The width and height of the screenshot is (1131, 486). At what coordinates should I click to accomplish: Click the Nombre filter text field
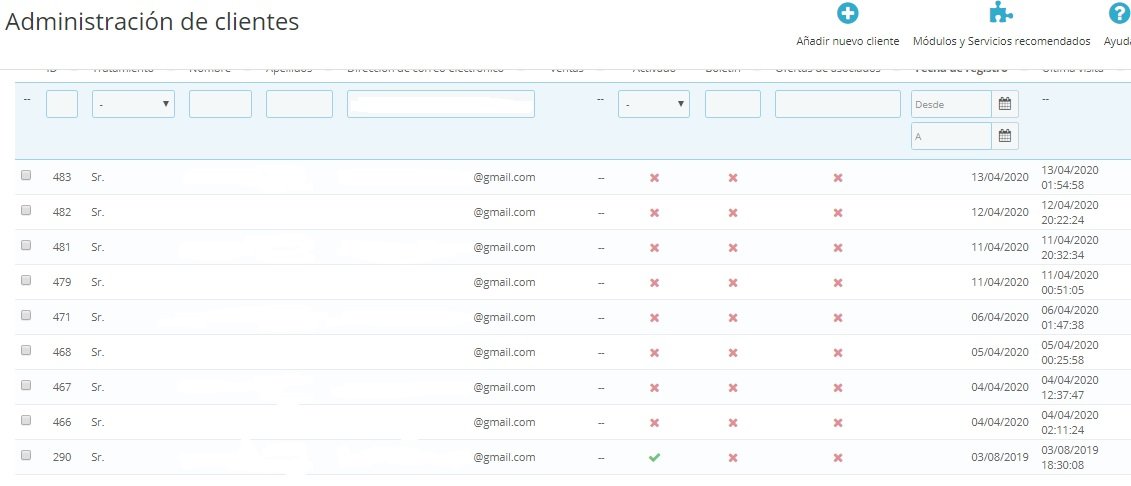[220, 104]
